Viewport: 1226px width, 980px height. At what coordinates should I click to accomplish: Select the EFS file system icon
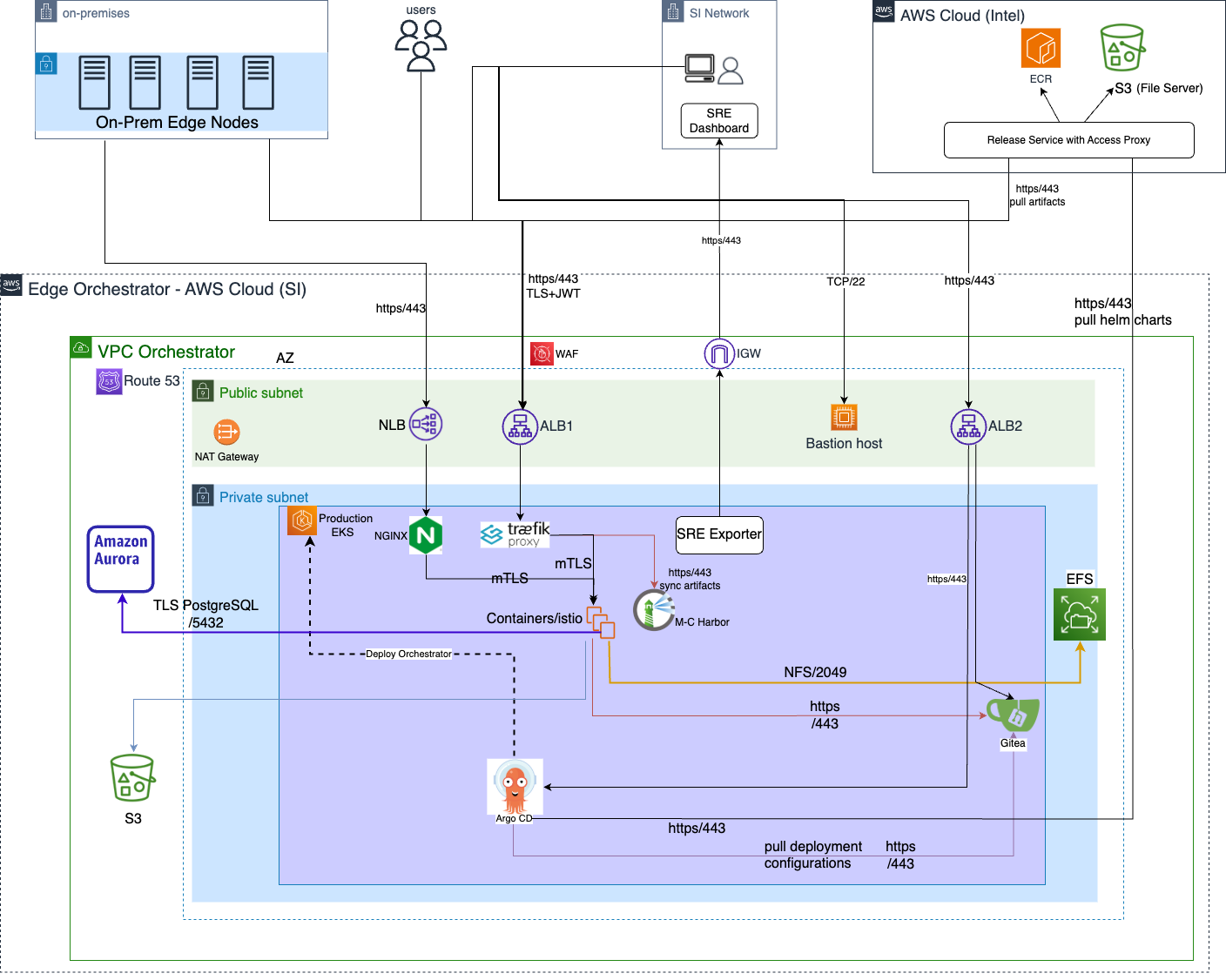click(1079, 614)
